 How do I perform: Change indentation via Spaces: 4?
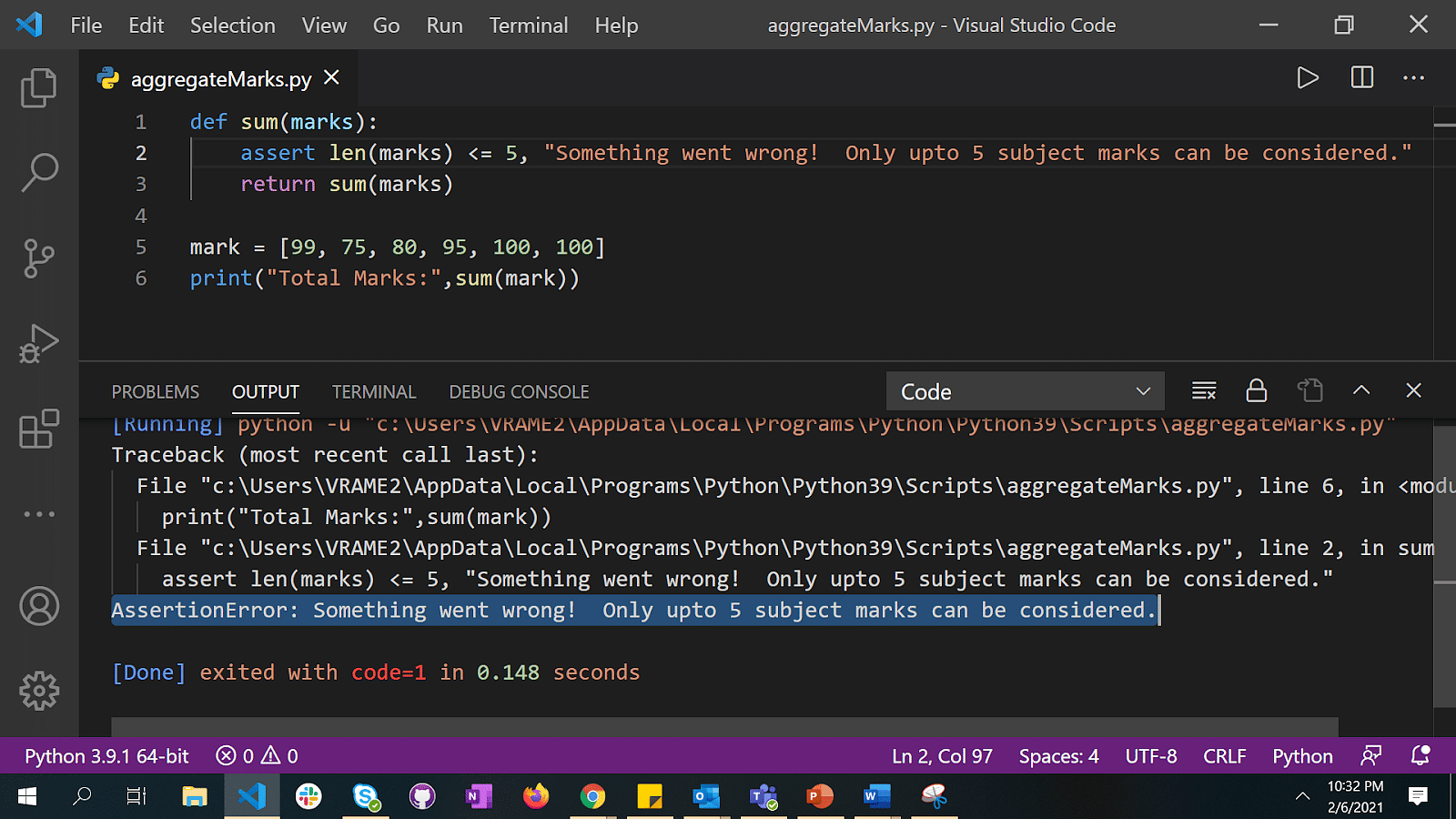(1058, 756)
